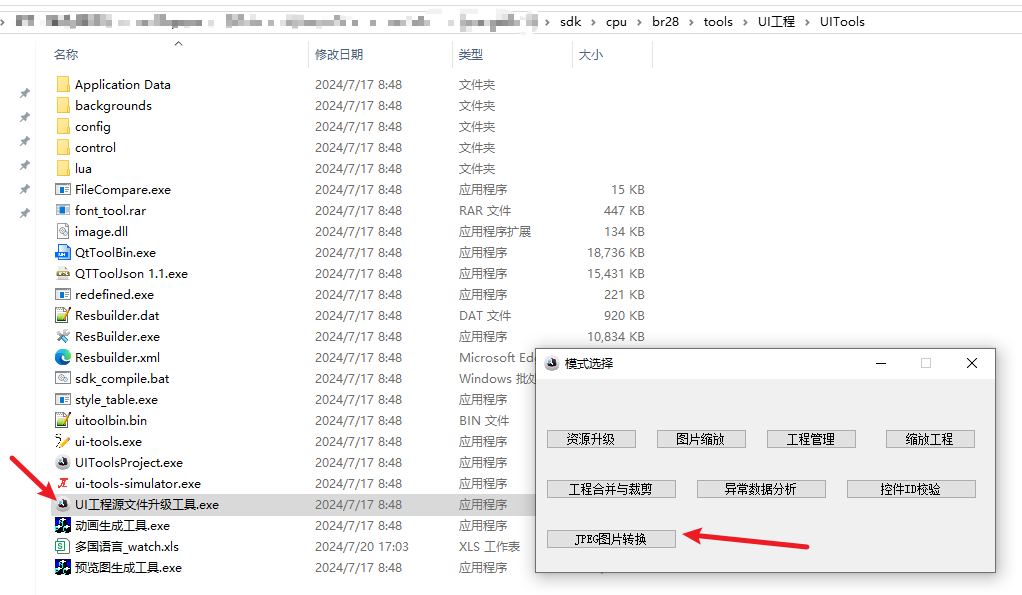Click the backgrounds folder icon
The width and height of the screenshot is (1022, 595).
63,106
